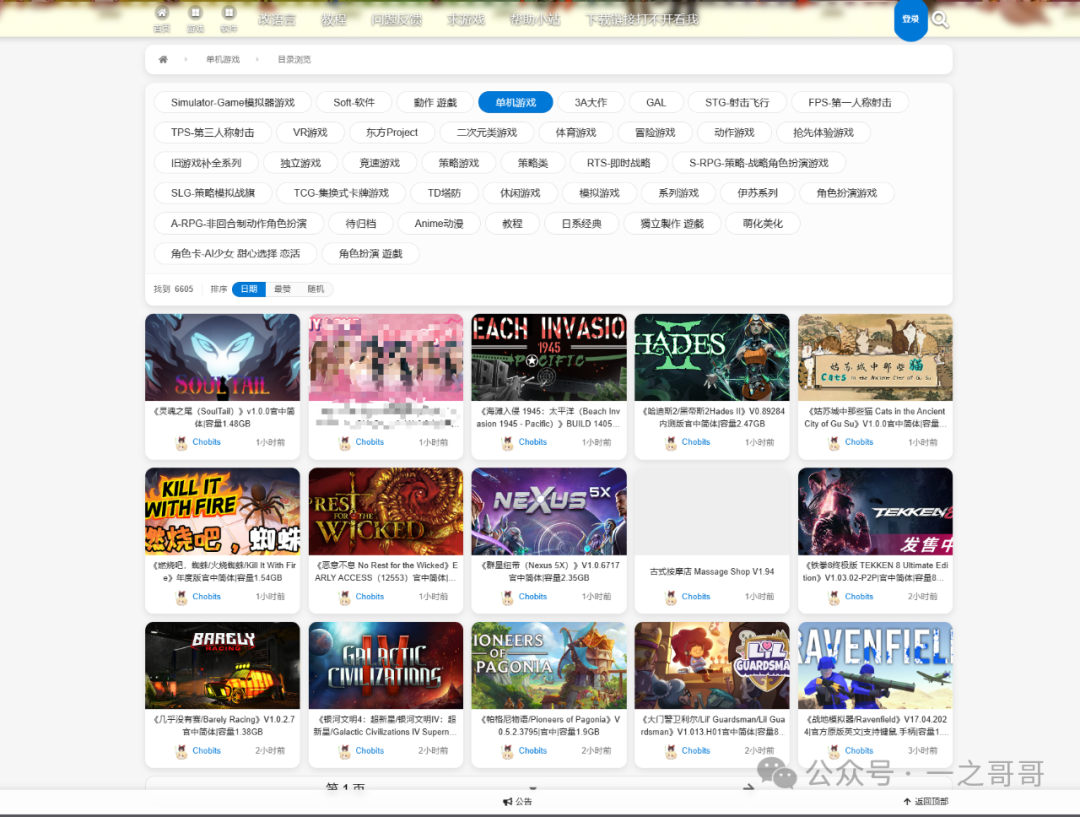Select the 日系经典 tag
The height and width of the screenshot is (817, 1080).
[x=581, y=224]
